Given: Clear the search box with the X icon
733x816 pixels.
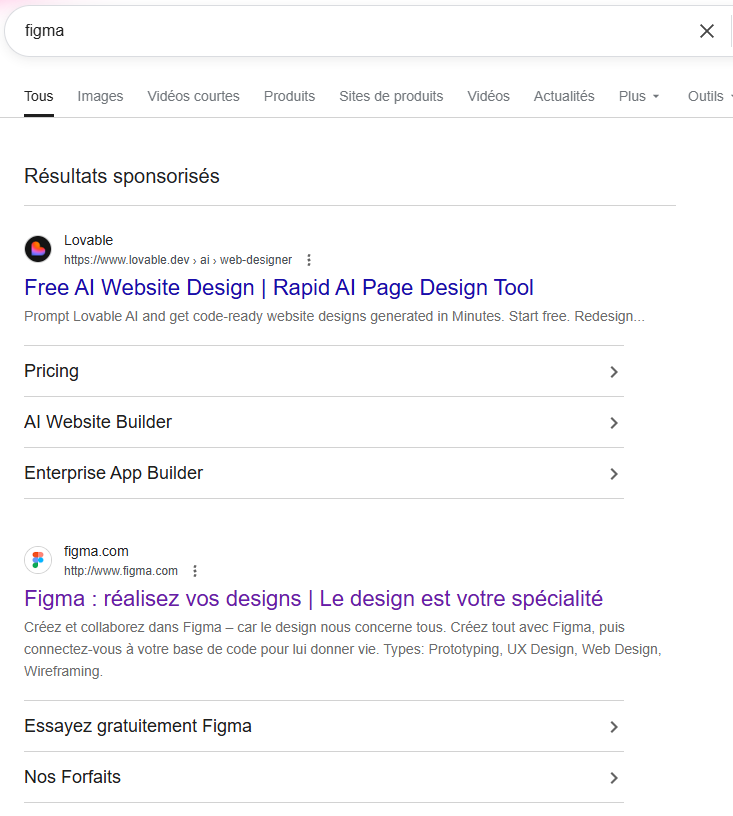Looking at the screenshot, I should click(x=706, y=31).
